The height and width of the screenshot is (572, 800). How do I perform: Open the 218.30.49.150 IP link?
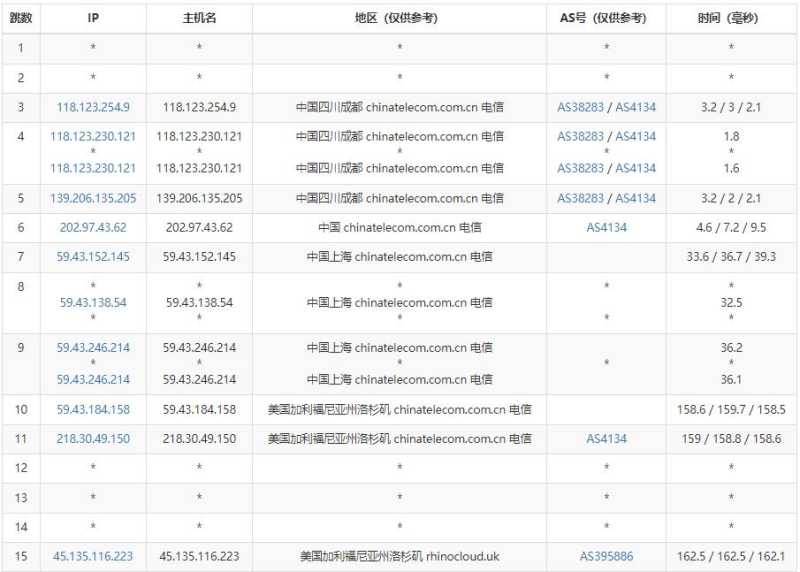click(x=93, y=439)
